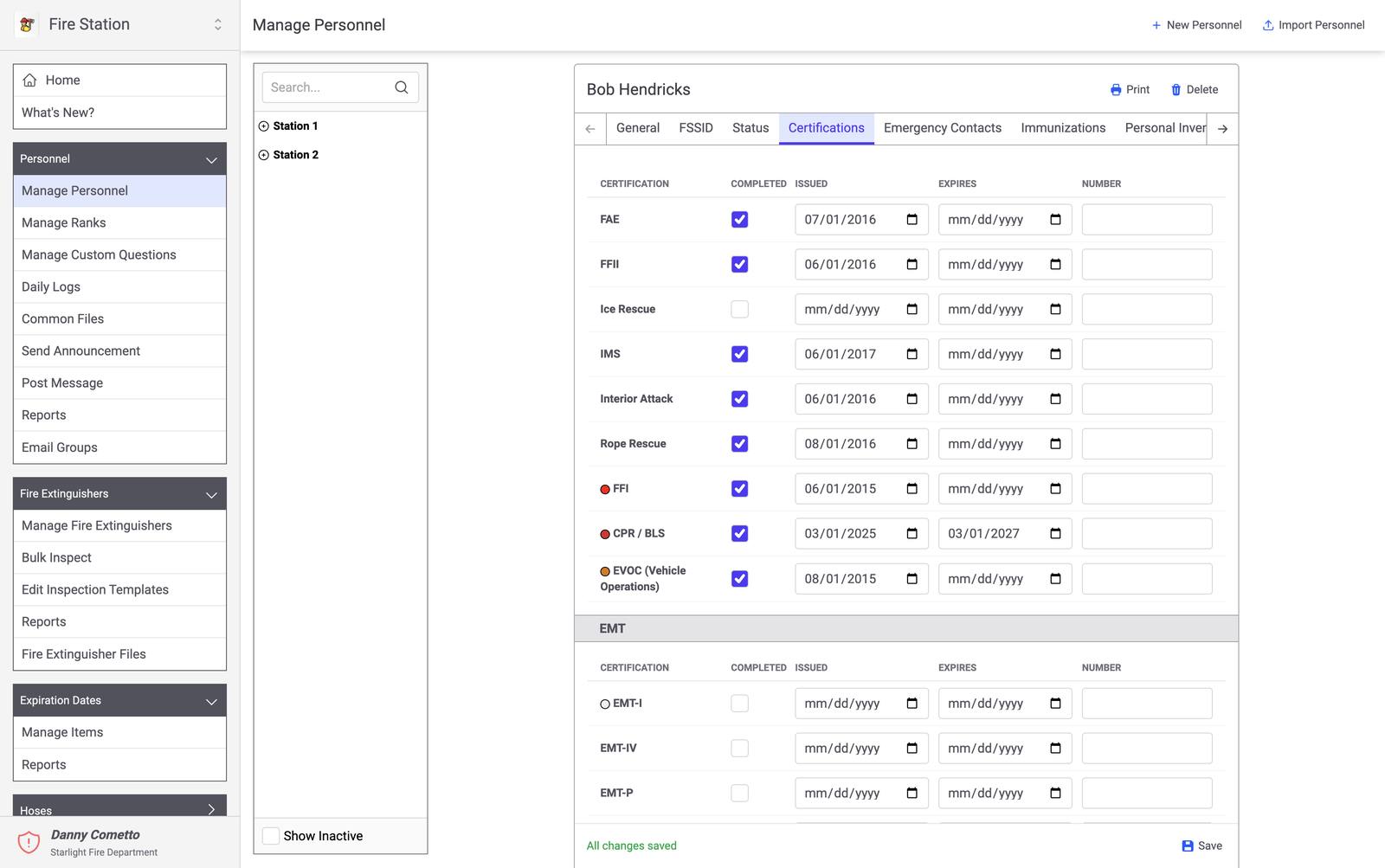Screen dimensions: 1385x868
Task: Open calendar picker for Ice Rescue issued date
Action: (912, 310)
